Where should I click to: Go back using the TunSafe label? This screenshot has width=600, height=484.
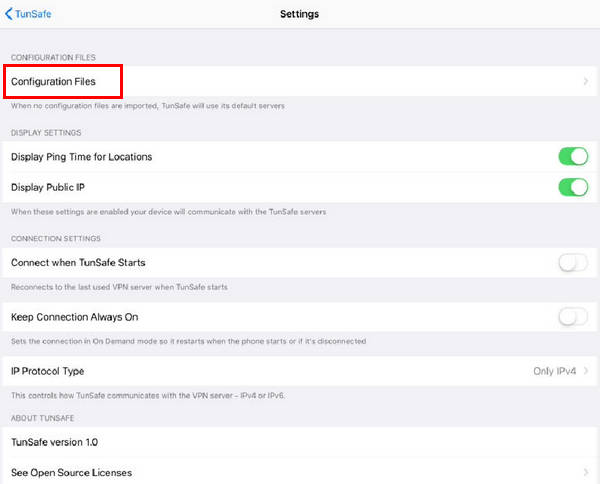pyautogui.click(x=33, y=14)
